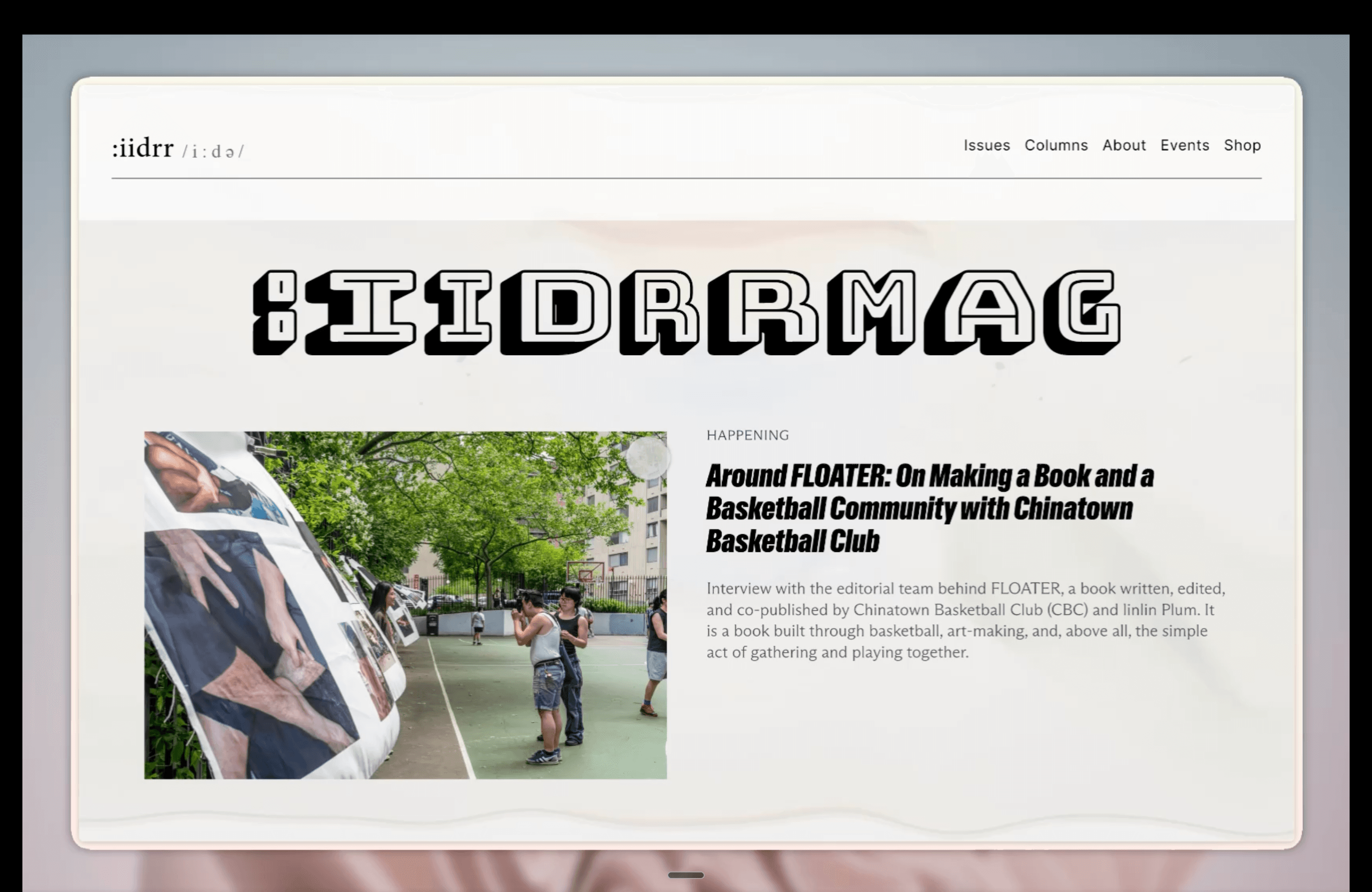Visit the Shop link
This screenshot has width=1372, height=892.
click(1242, 145)
